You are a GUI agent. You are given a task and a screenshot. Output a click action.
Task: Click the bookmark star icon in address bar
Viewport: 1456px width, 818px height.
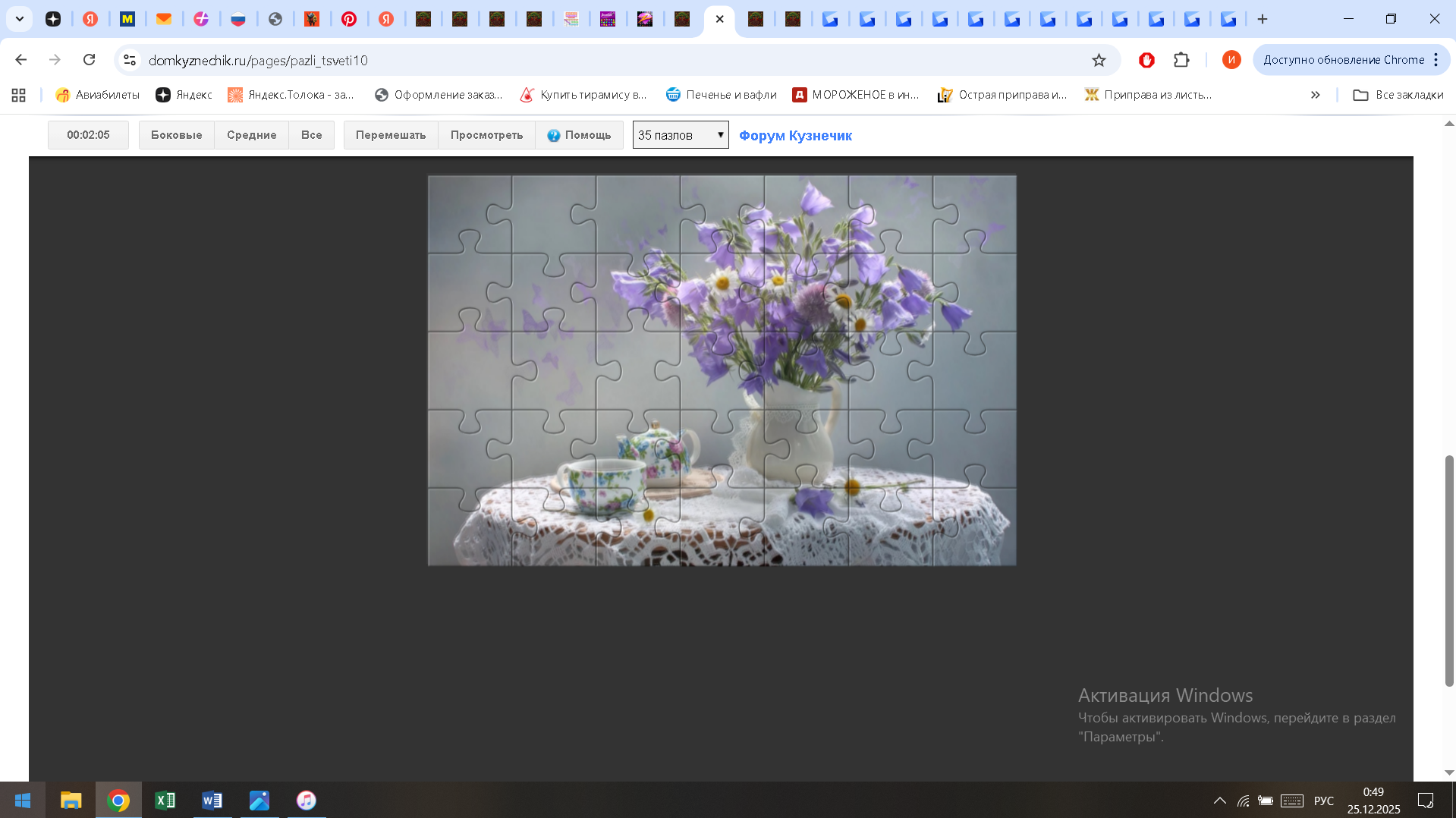pyautogui.click(x=1099, y=60)
